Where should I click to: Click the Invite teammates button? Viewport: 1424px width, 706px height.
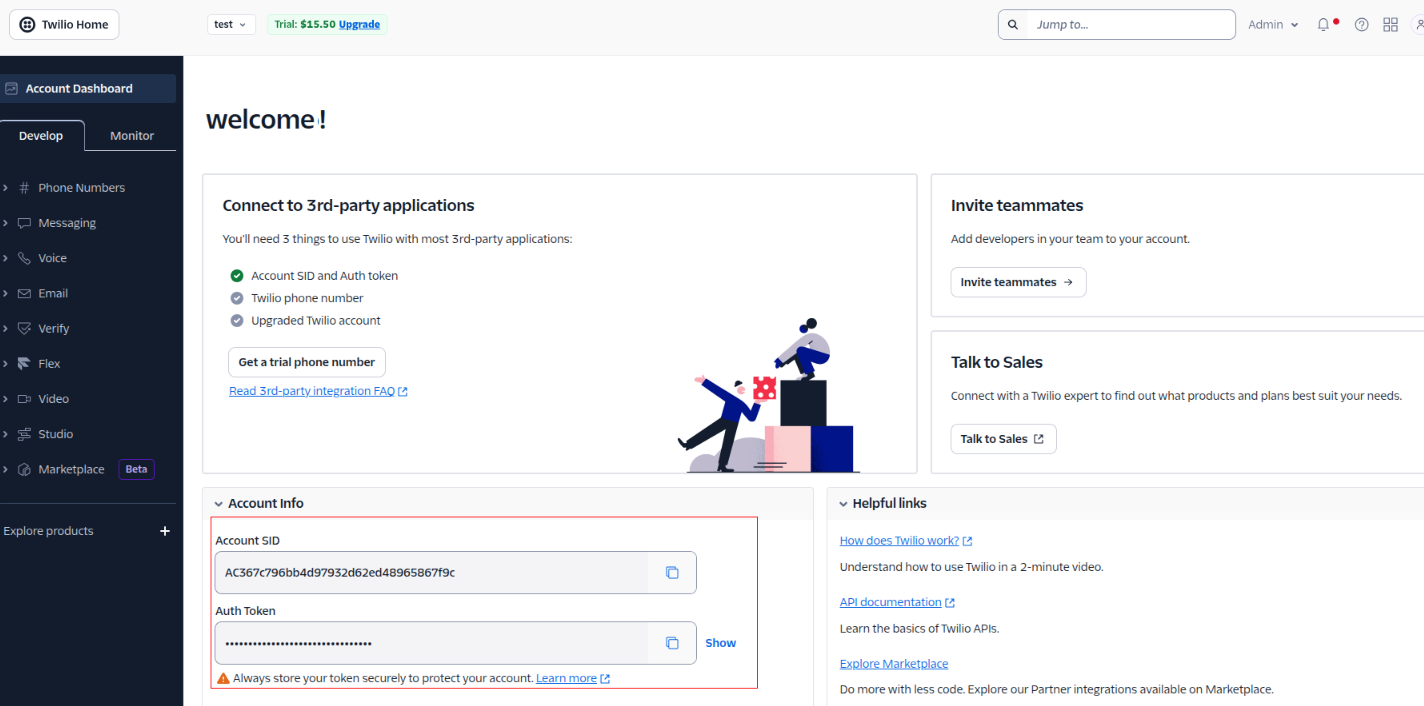click(x=1017, y=282)
